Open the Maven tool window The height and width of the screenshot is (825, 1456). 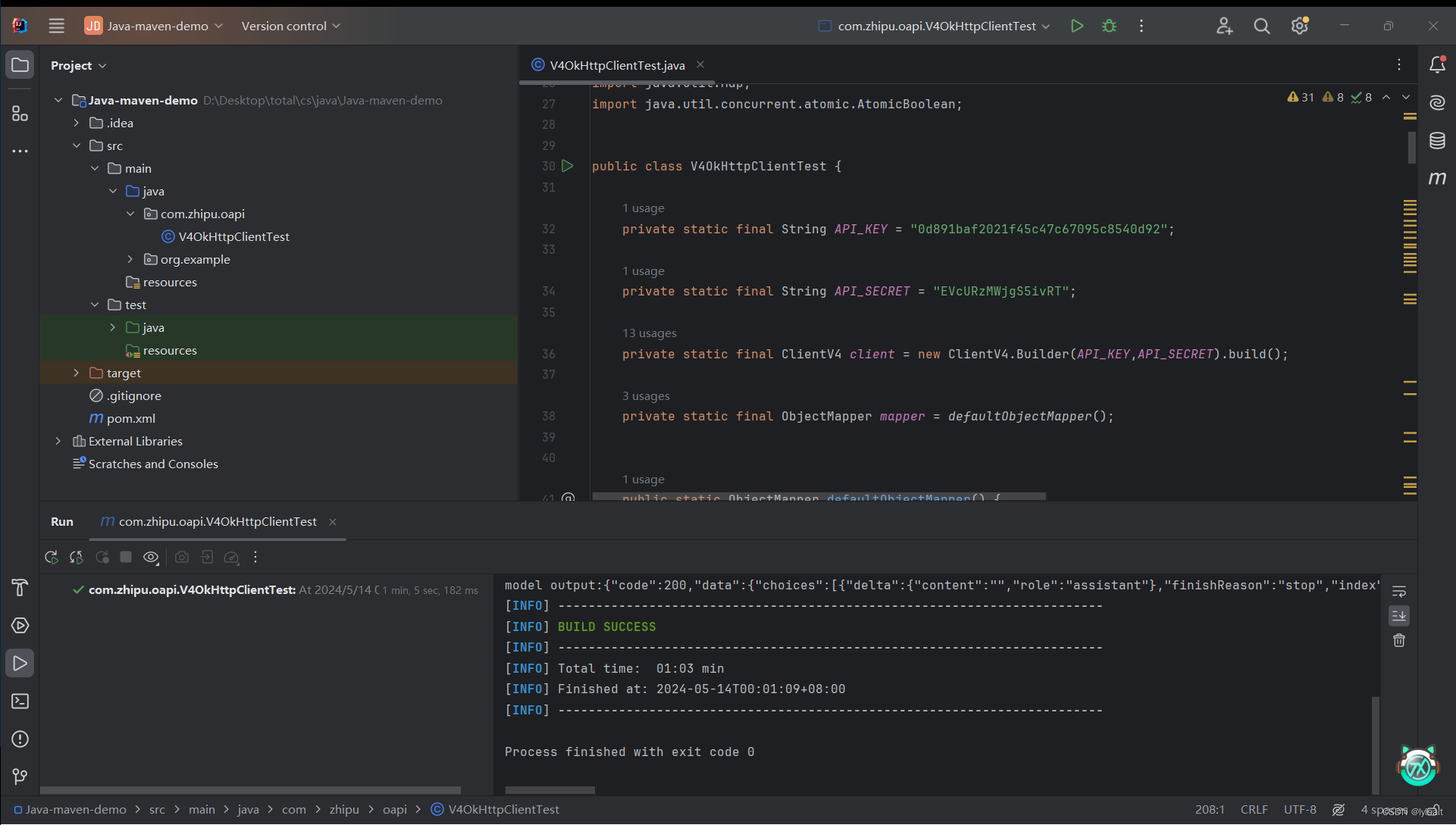1439,179
